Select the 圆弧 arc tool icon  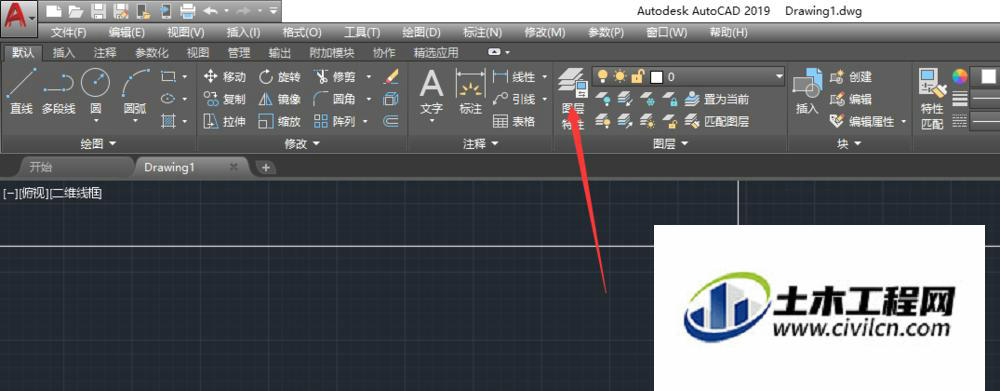[x=135, y=83]
